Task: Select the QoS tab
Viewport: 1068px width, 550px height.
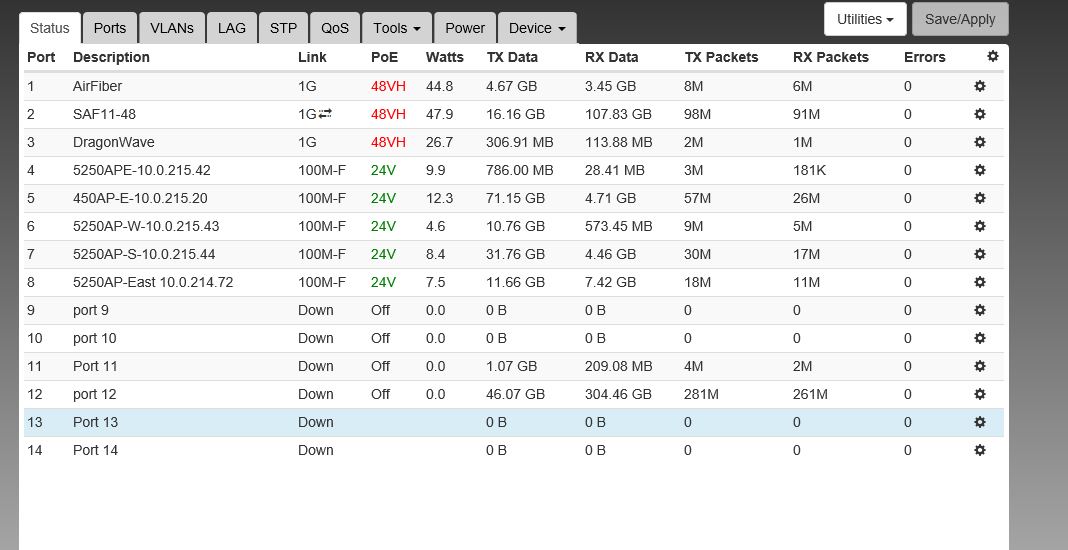Action: (x=335, y=28)
